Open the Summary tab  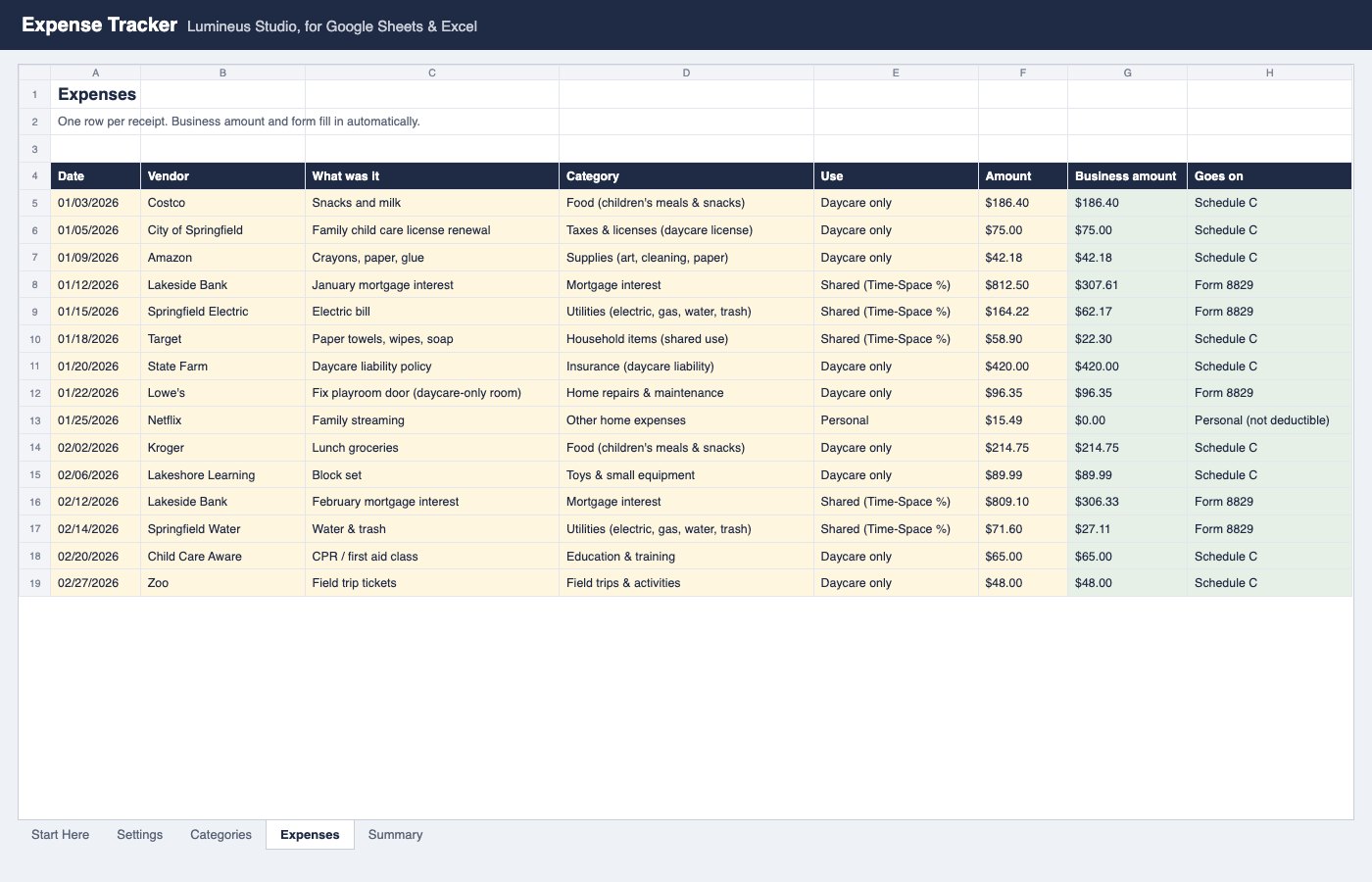(x=395, y=835)
